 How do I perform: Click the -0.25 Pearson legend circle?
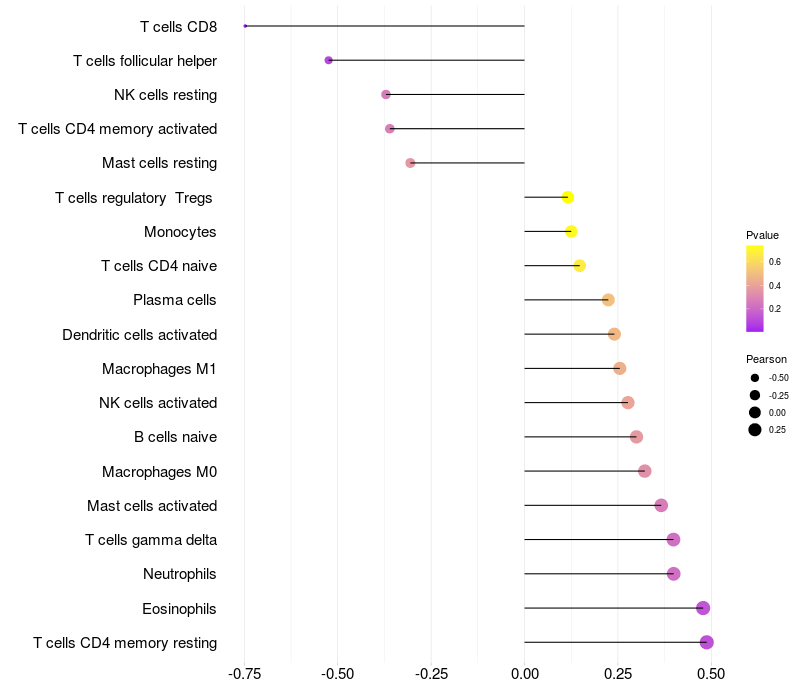tap(754, 395)
